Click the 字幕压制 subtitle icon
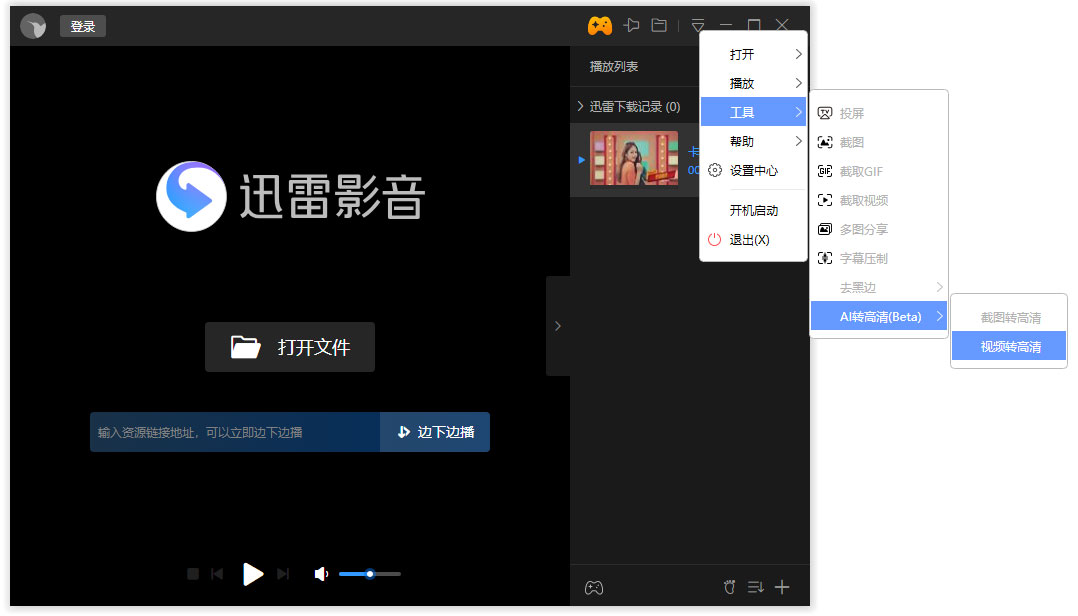This screenshot has height=616, width=1078. point(825,258)
